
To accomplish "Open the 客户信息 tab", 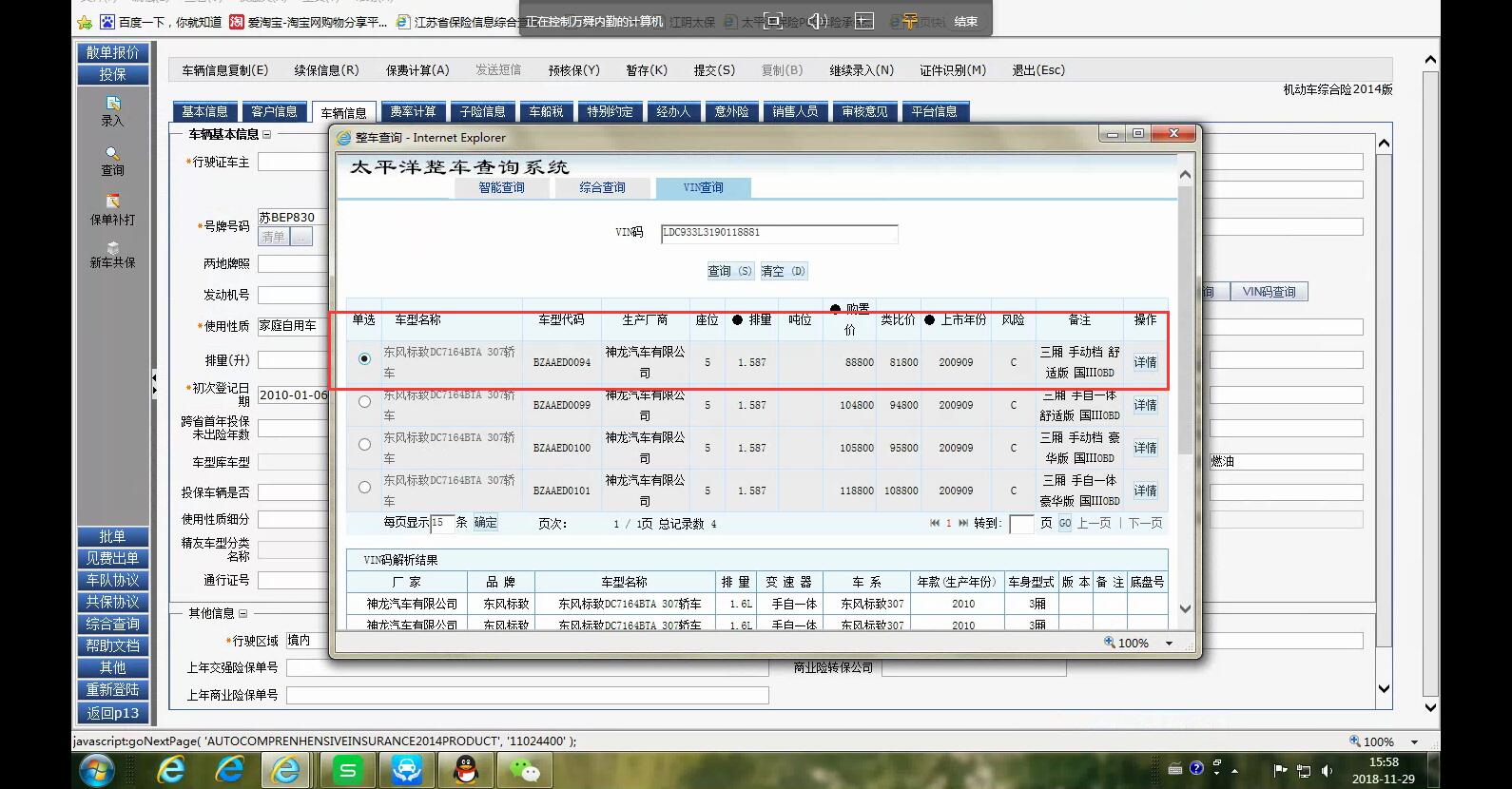I will click(x=274, y=112).
